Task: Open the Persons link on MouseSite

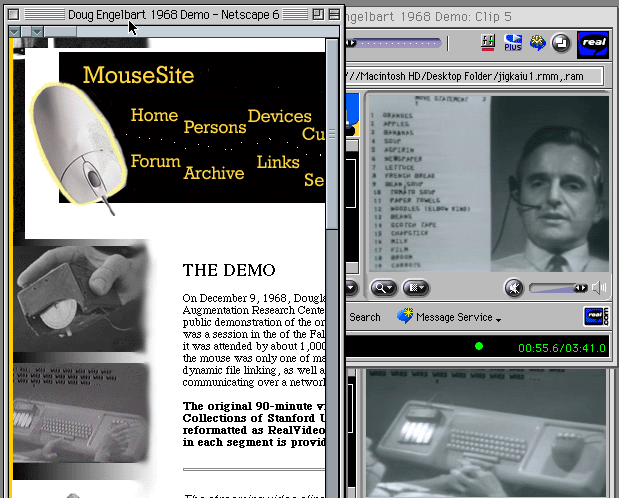Action: point(215,127)
